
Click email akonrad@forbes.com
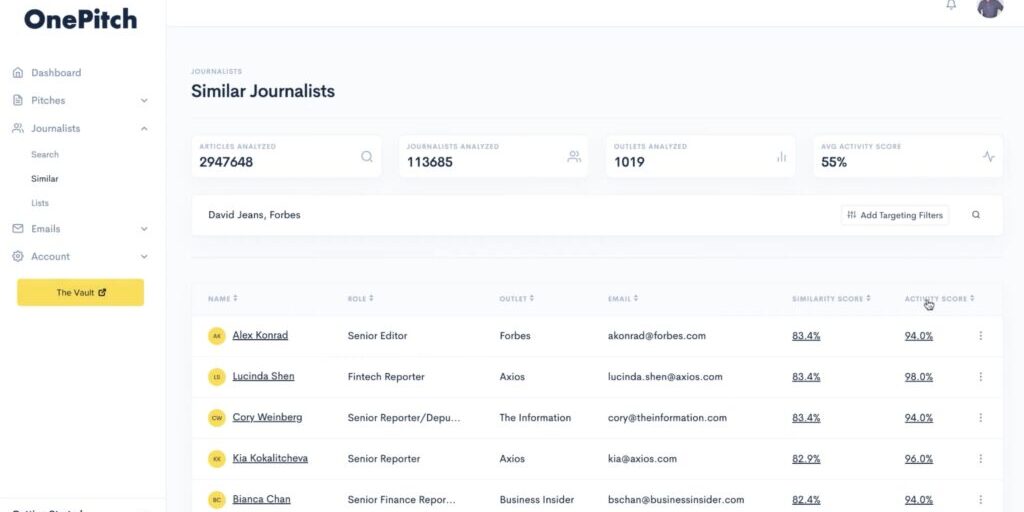pyautogui.click(x=656, y=336)
